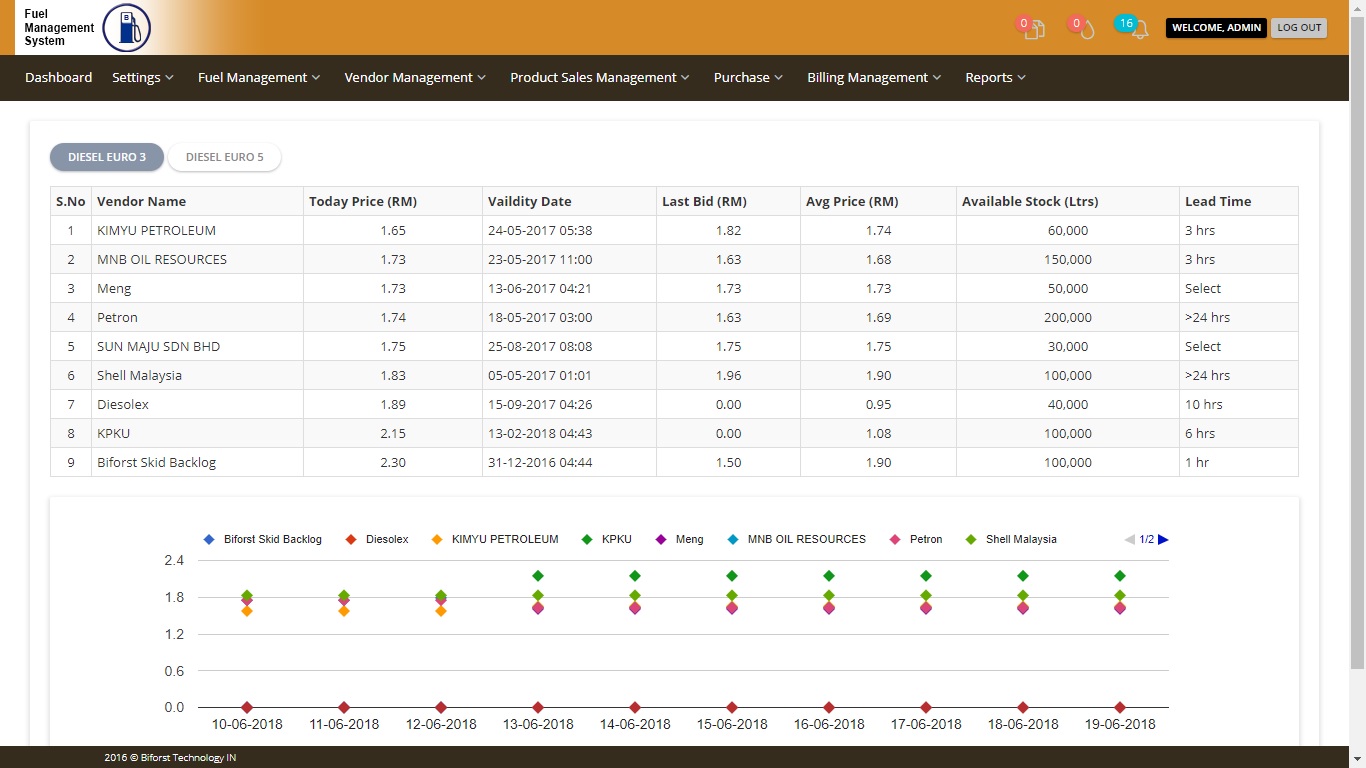Open the fuel droplet alerts icon
Screen dimensions: 1366x768
(1085, 29)
